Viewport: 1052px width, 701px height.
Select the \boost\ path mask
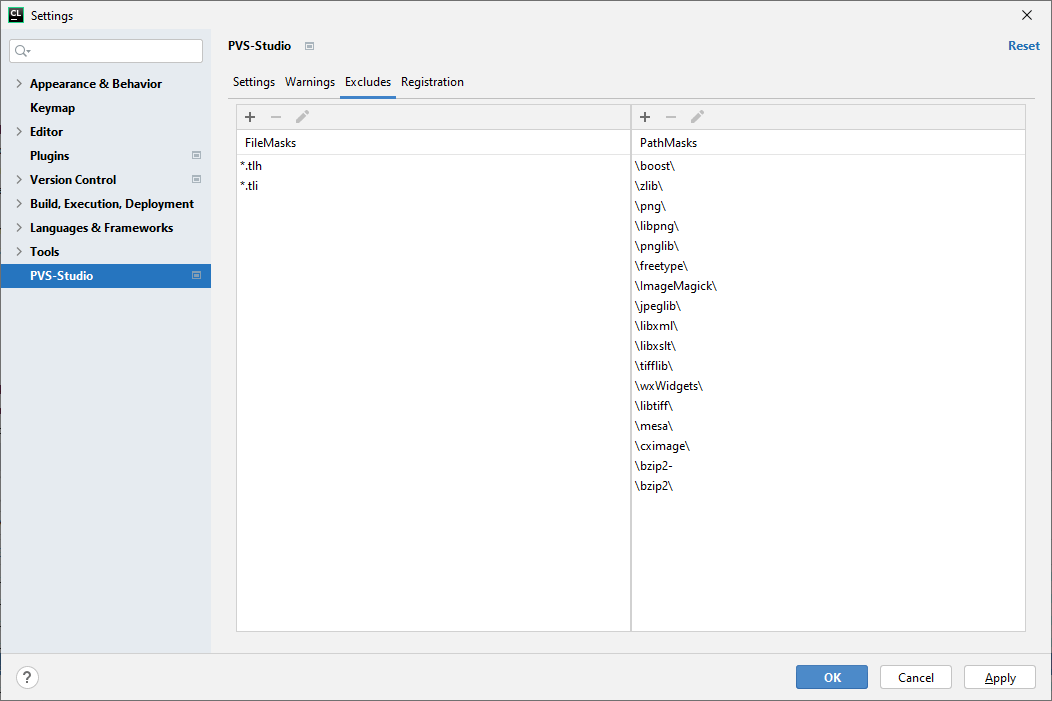click(x=829, y=166)
